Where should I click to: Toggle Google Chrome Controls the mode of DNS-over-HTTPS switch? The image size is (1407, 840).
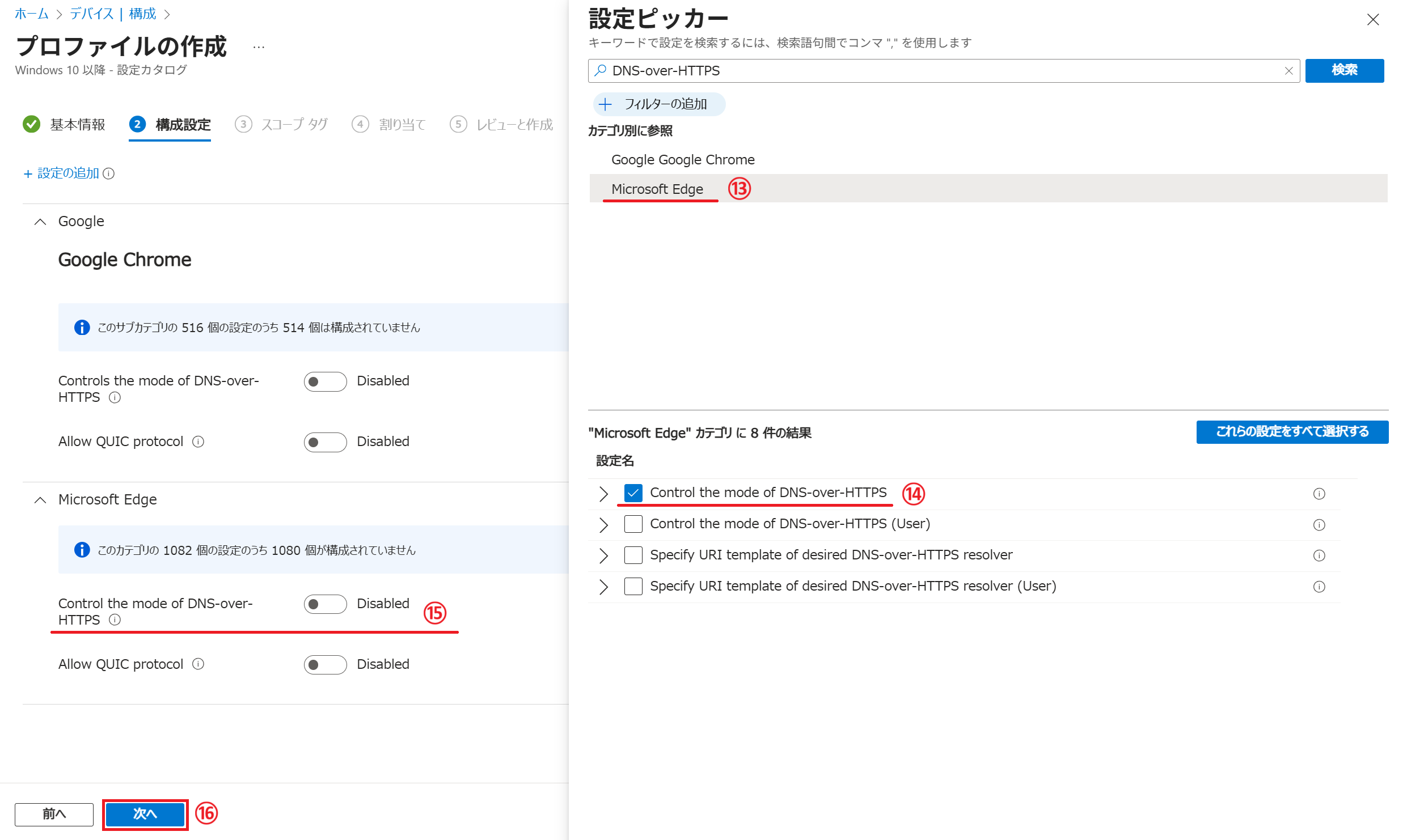point(325,381)
